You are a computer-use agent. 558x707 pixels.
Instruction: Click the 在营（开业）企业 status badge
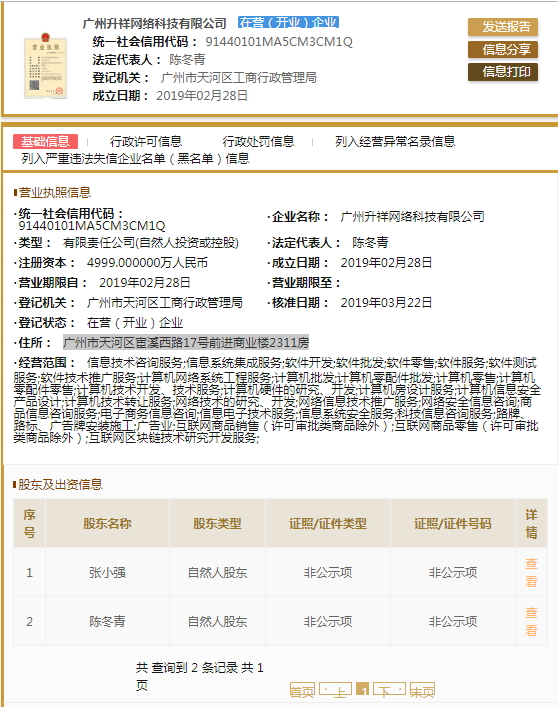(288, 22)
